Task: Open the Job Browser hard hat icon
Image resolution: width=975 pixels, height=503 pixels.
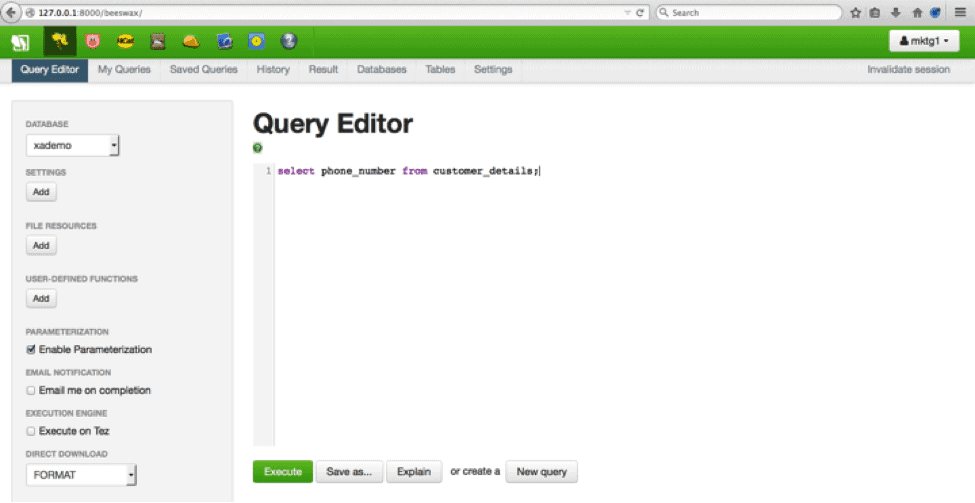Action: coord(190,41)
